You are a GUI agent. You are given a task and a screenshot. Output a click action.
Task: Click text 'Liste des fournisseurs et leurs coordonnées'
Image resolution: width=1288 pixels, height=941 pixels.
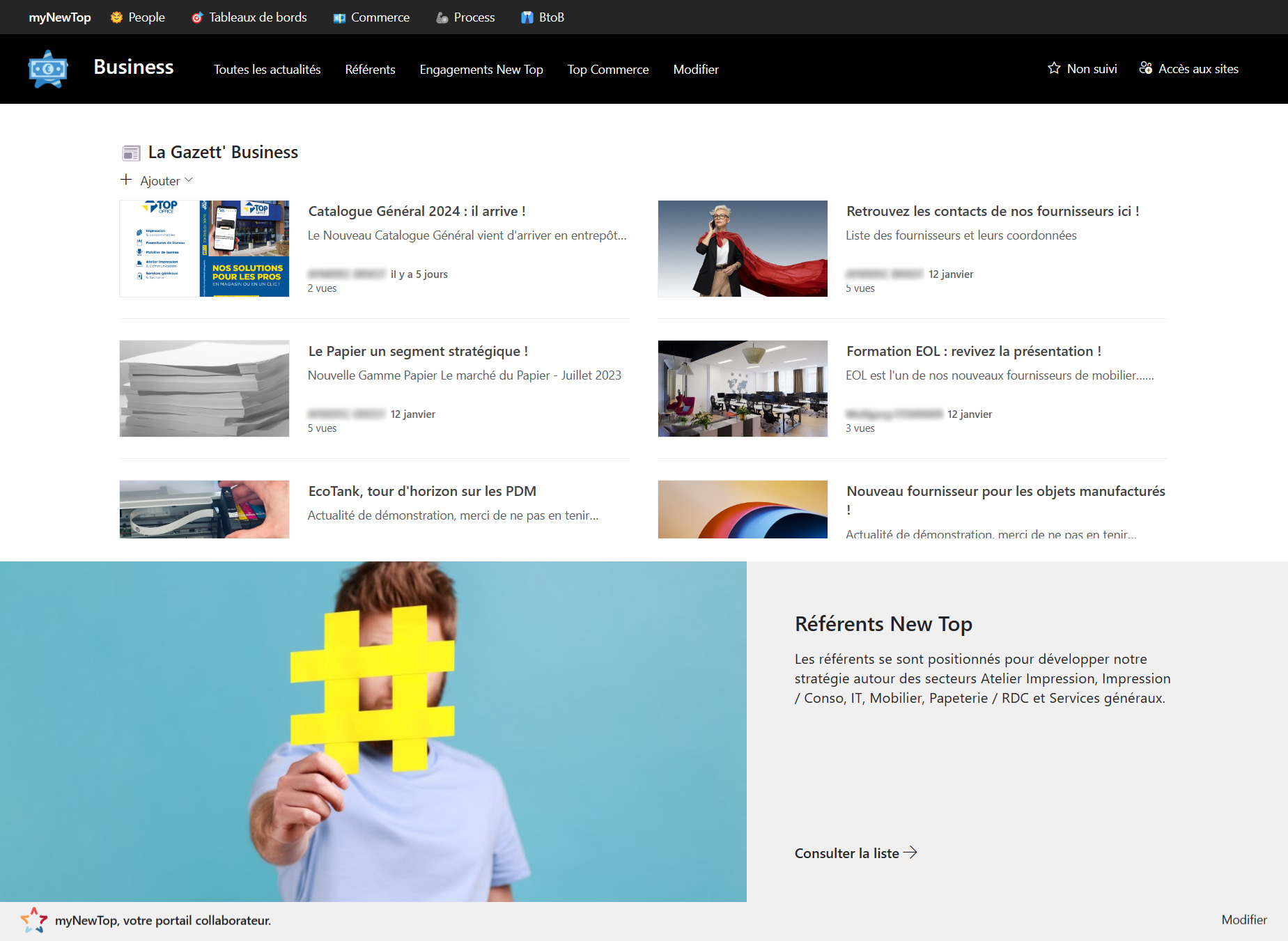[961, 235]
